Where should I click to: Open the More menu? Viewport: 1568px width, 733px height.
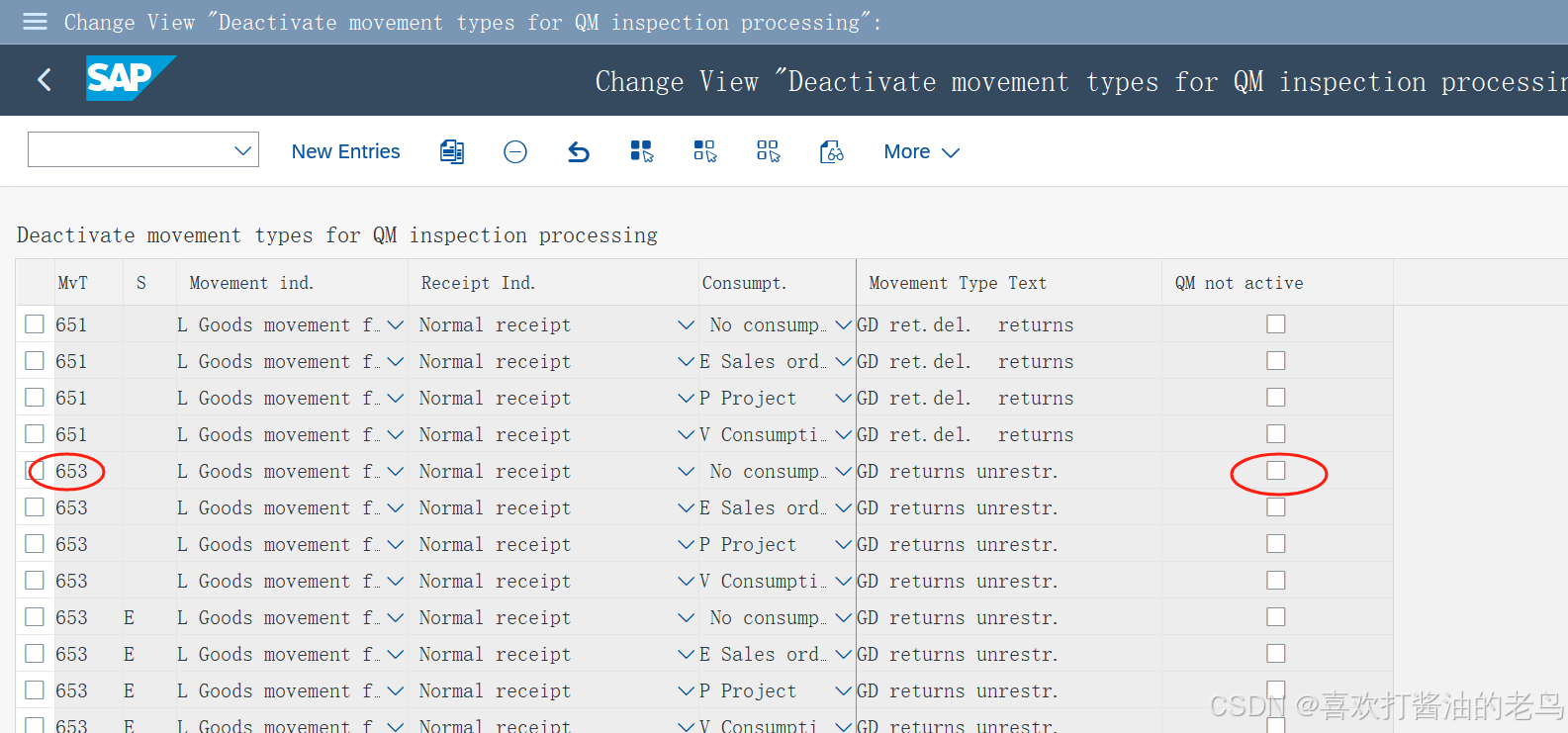point(921,151)
